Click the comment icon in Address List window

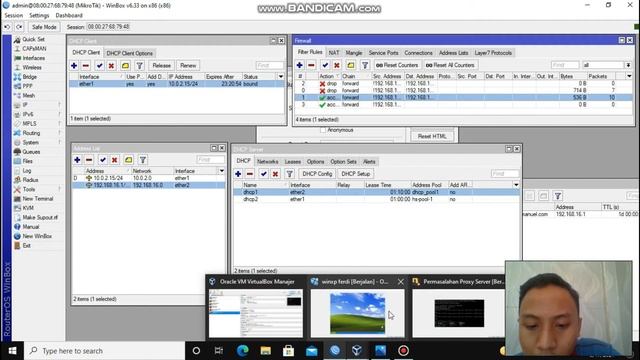[129, 160]
